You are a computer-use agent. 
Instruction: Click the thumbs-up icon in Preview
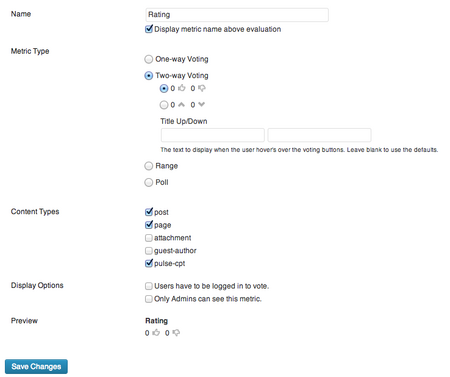pyautogui.click(x=156, y=333)
